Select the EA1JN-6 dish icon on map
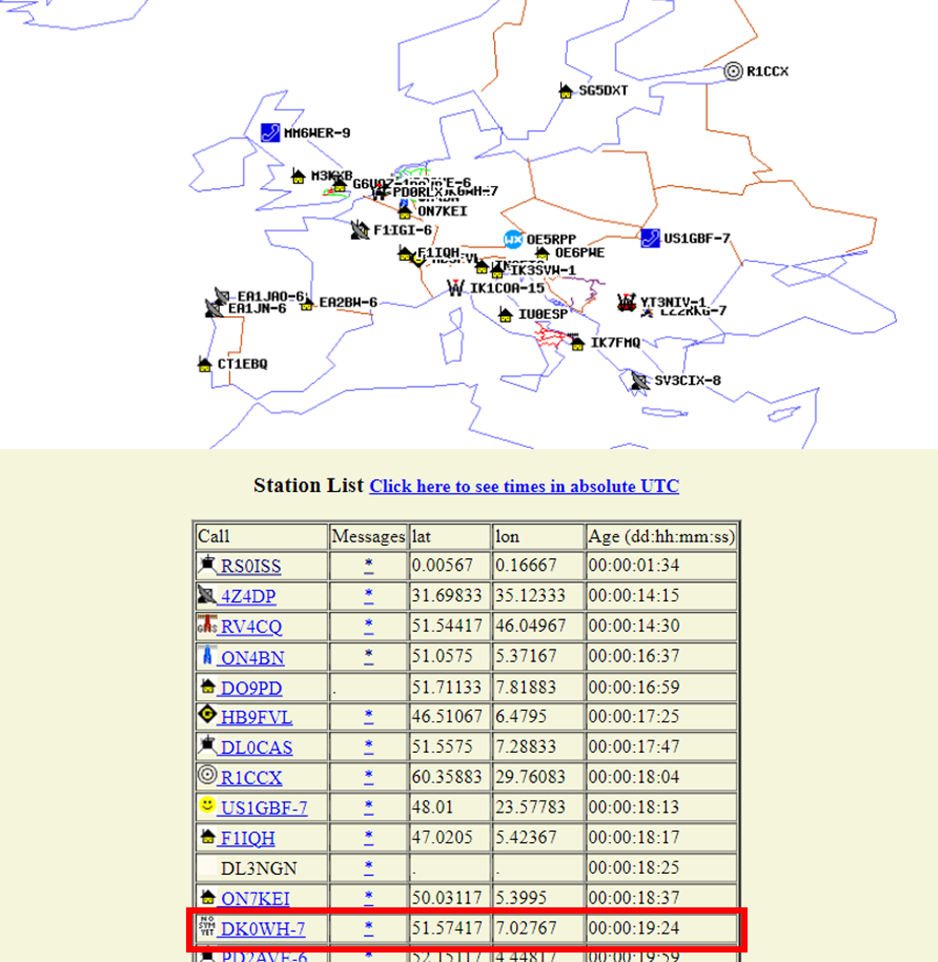938x962 pixels. point(213,308)
